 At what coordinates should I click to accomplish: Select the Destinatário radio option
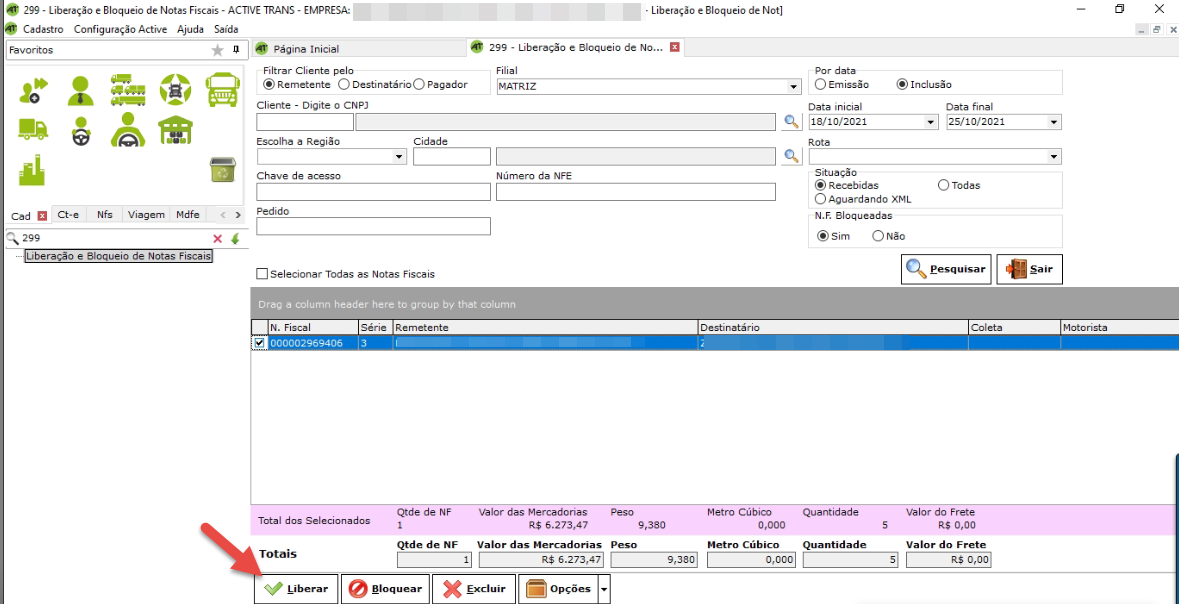pyautogui.click(x=344, y=85)
